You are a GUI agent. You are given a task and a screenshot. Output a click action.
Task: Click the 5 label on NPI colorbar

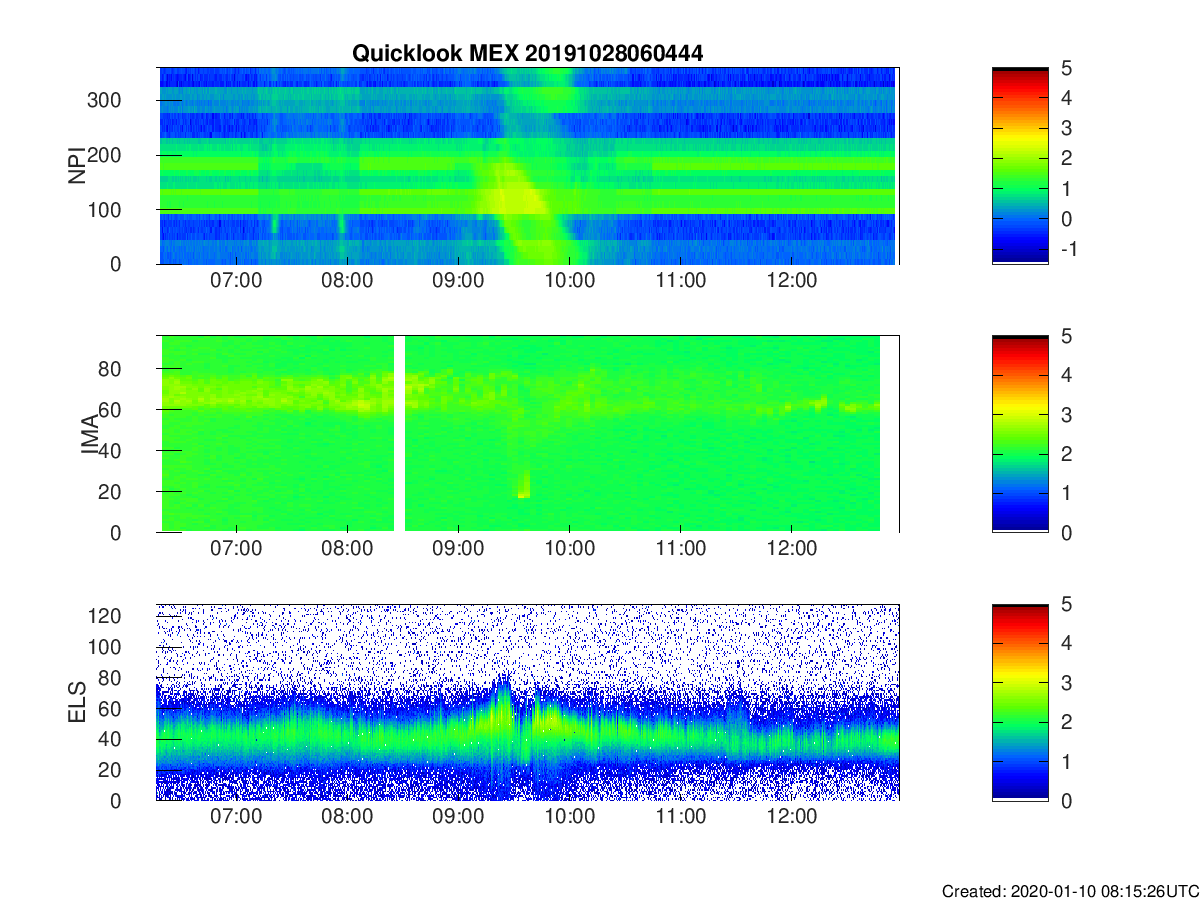tap(1065, 68)
